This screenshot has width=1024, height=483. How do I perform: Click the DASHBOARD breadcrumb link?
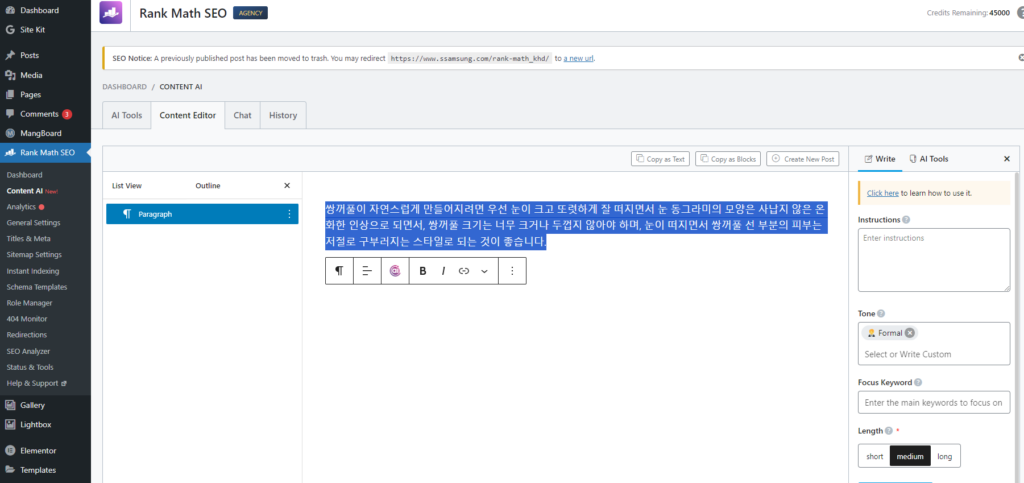tap(124, 87)
